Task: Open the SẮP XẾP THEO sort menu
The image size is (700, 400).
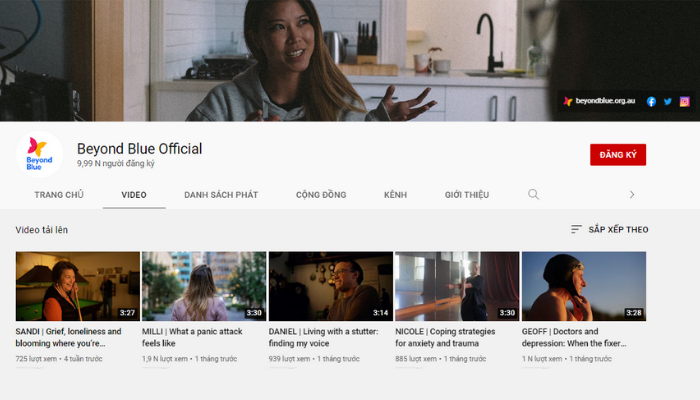Action: 609,229
